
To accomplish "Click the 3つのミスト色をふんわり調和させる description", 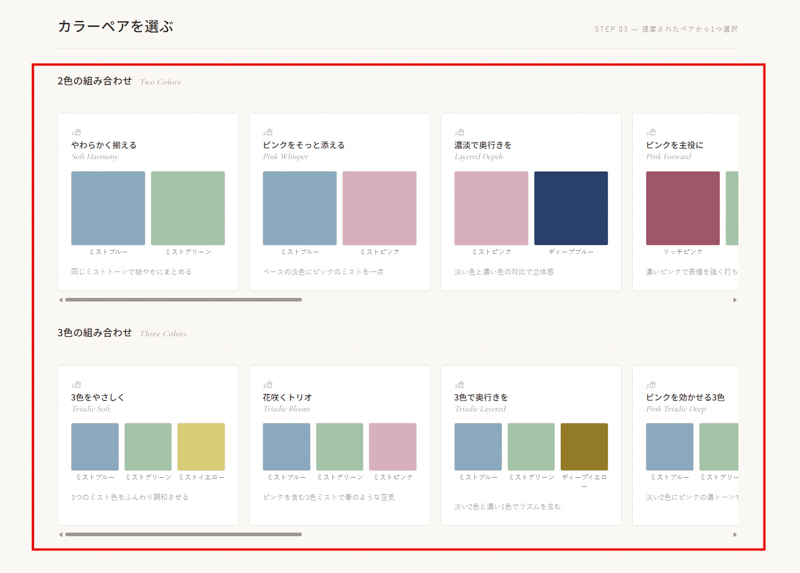I will point(130,496).
